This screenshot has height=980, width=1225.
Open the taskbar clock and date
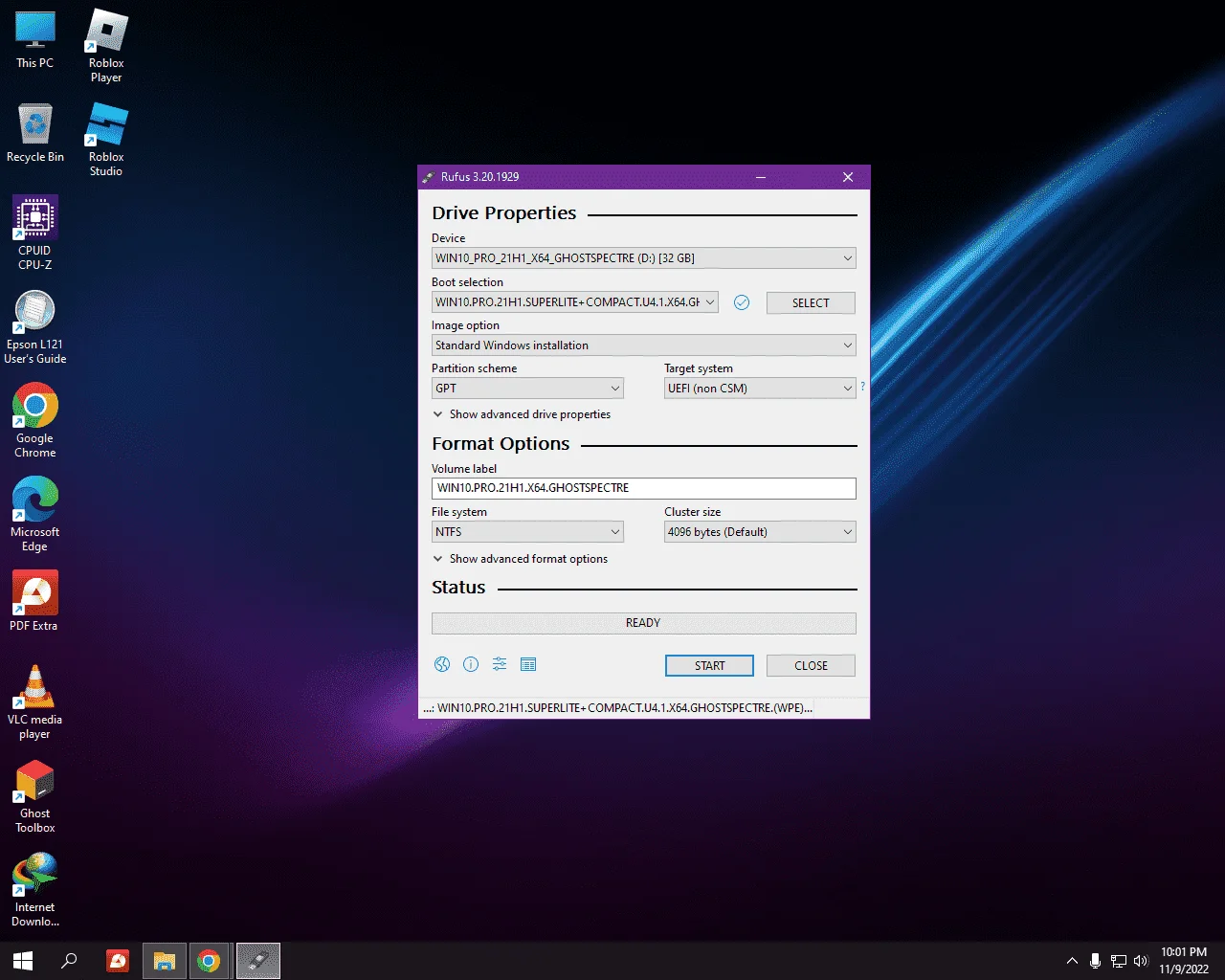point(1185,961)
